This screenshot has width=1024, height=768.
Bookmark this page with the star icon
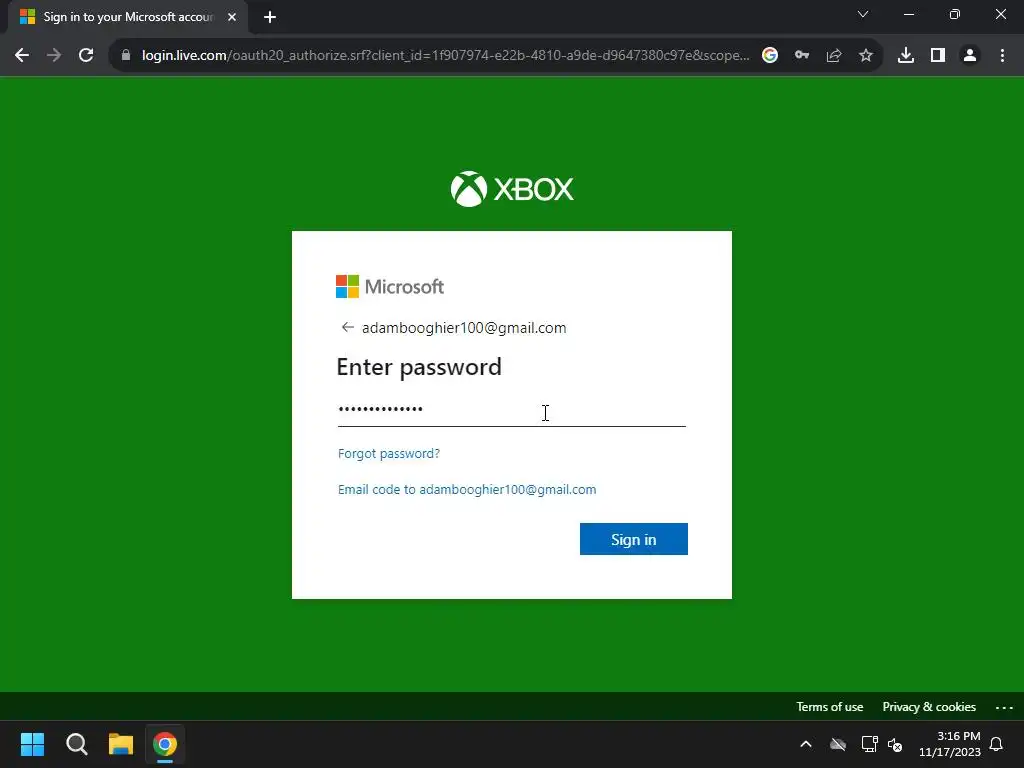866,56
